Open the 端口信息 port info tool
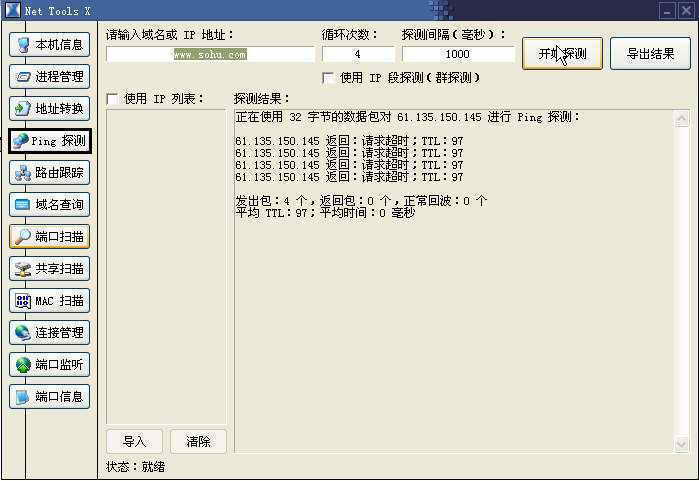The width and height of the screenshot is (699, 481). 50,397
